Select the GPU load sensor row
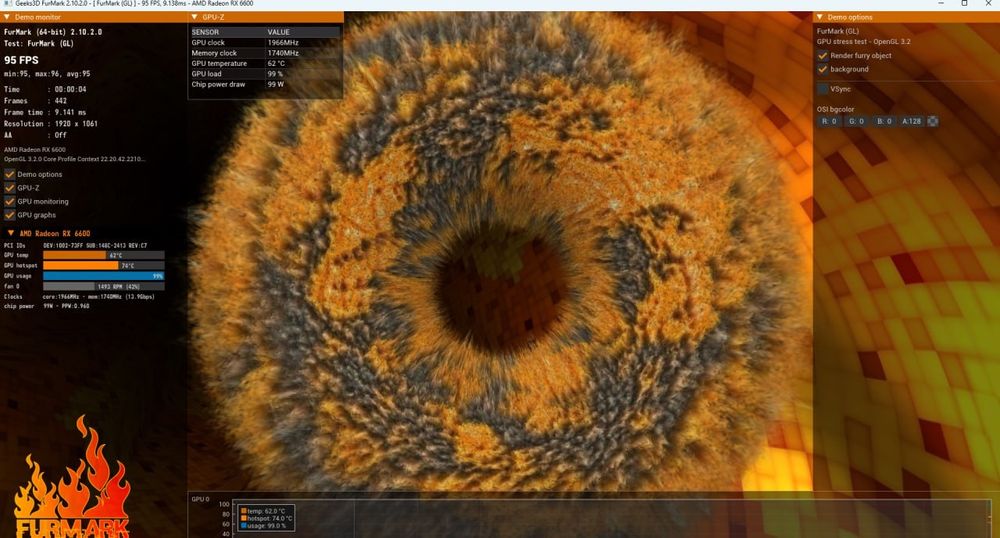The image size is (1000, 538). 265,74
